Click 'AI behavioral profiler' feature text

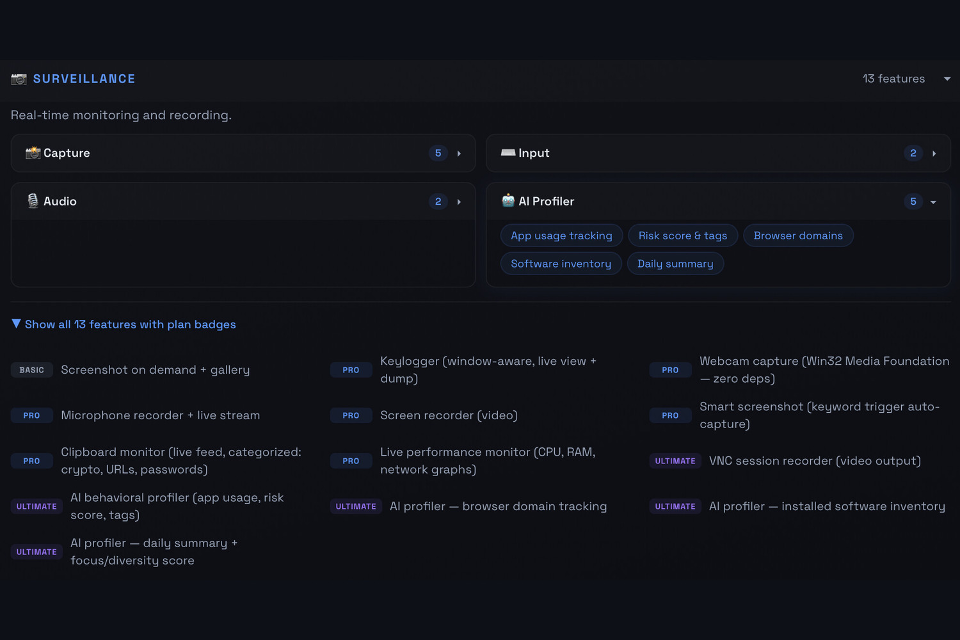tap(177, 506)
